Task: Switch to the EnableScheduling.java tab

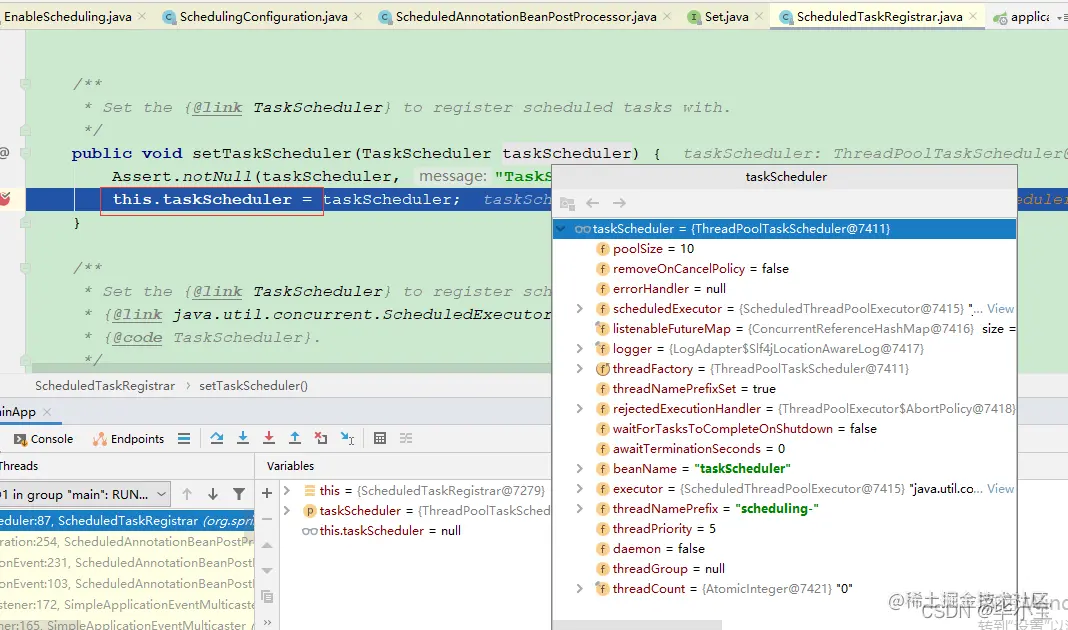Action: tap(67, 16)
